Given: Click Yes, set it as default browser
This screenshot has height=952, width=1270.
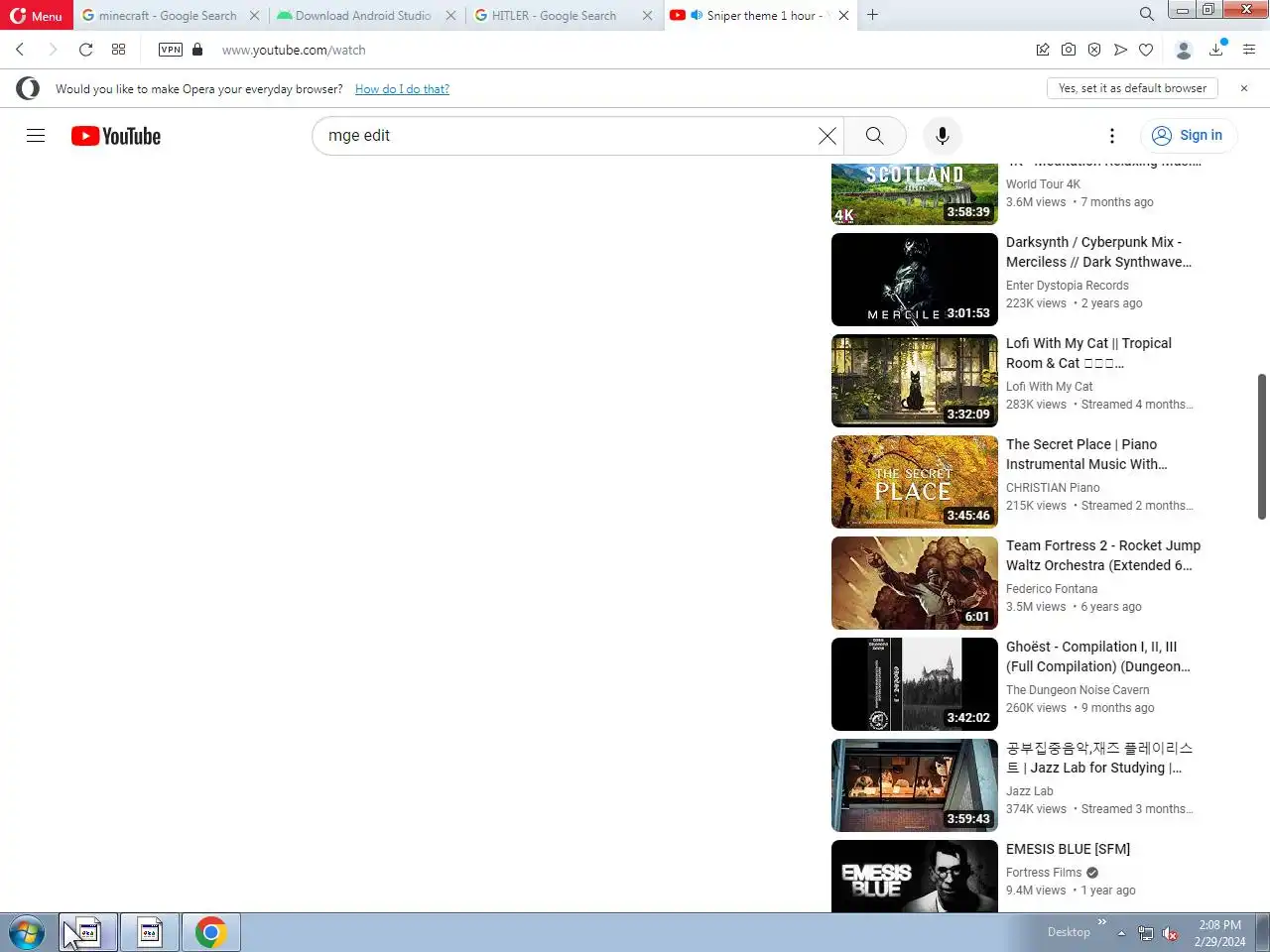Looking at the screenshot, I should click(1132, 88).
